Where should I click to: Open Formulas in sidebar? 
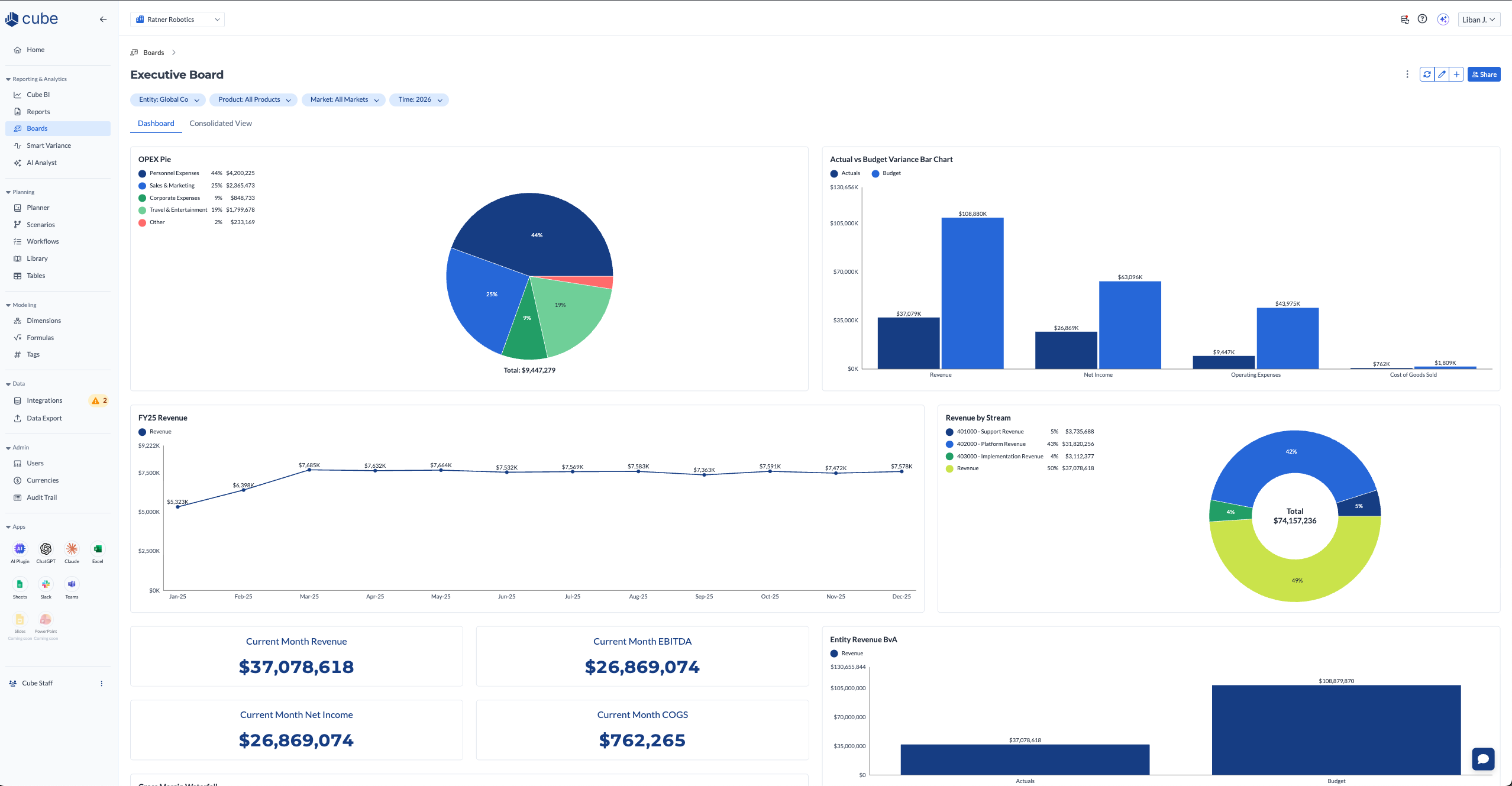click(58, 338)
